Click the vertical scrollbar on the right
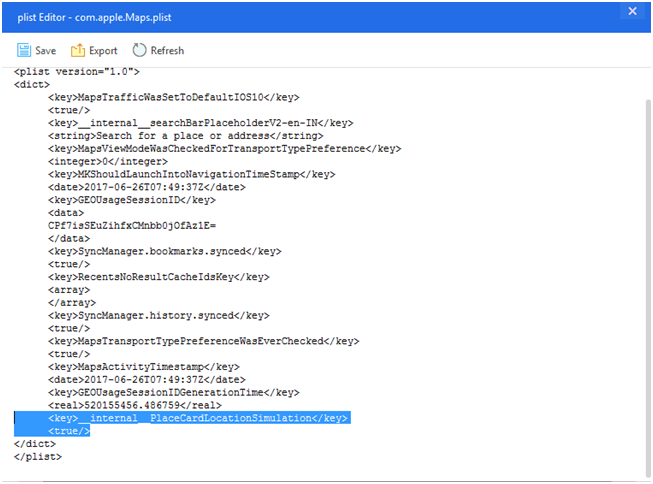The width and height of the screenshot is (653, 484). coord(648,288)
